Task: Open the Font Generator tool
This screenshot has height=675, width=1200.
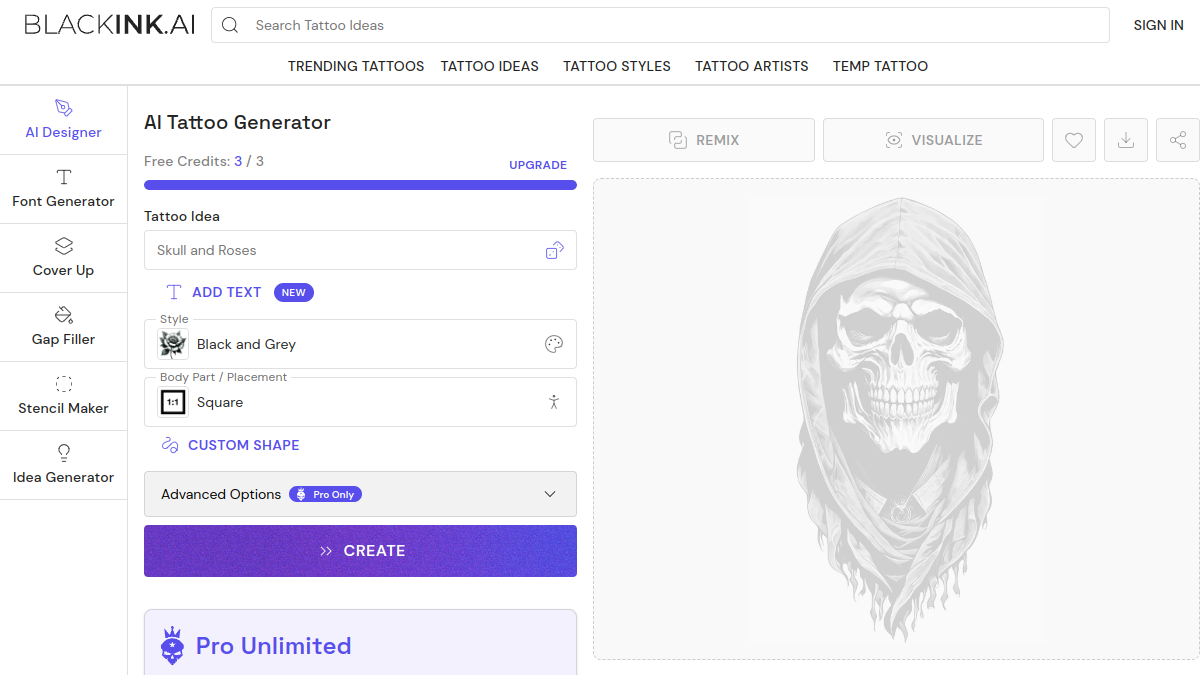Action: pyautogui.click(x=63, y=189)
